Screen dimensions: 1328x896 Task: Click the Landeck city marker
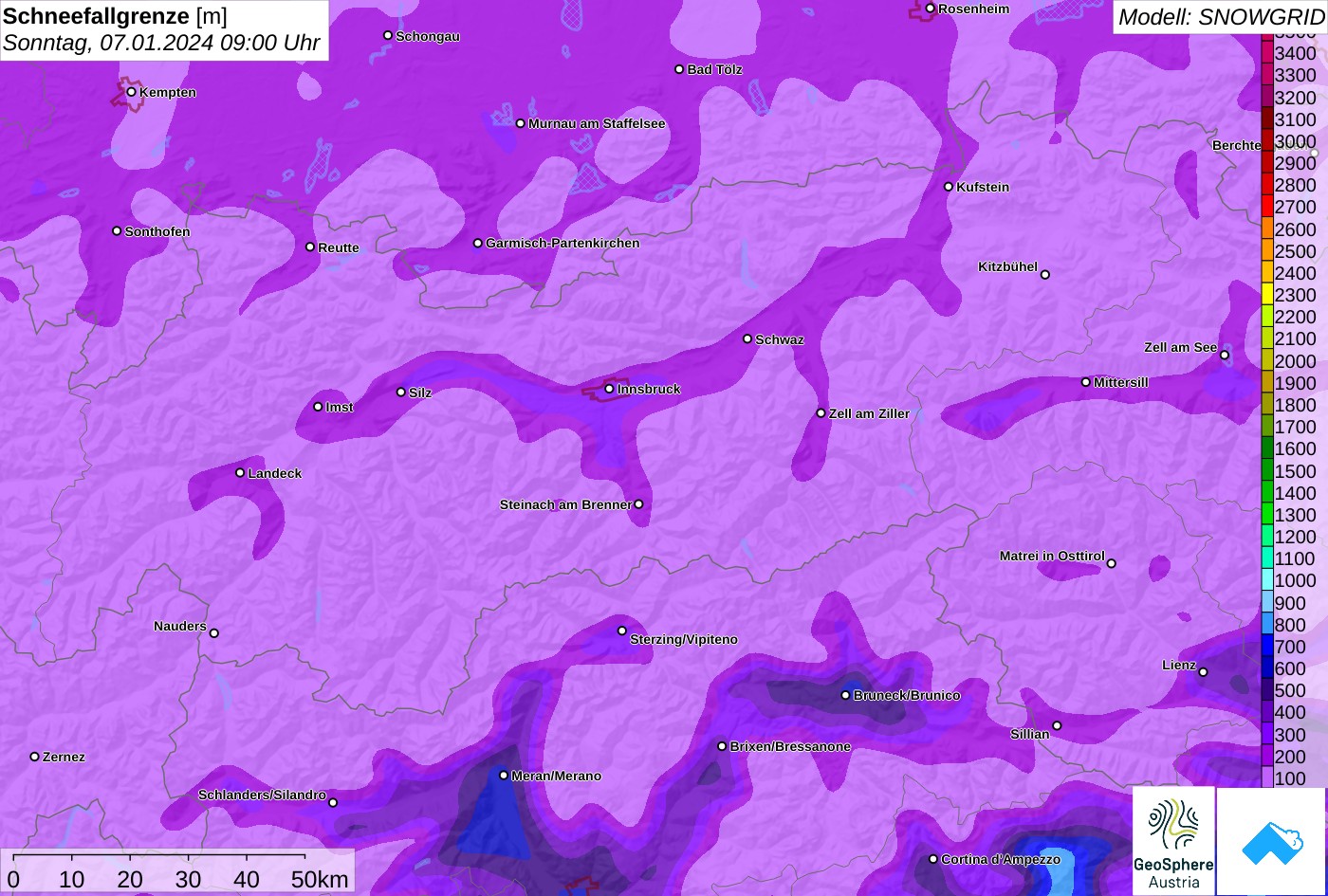click(240, 472)
